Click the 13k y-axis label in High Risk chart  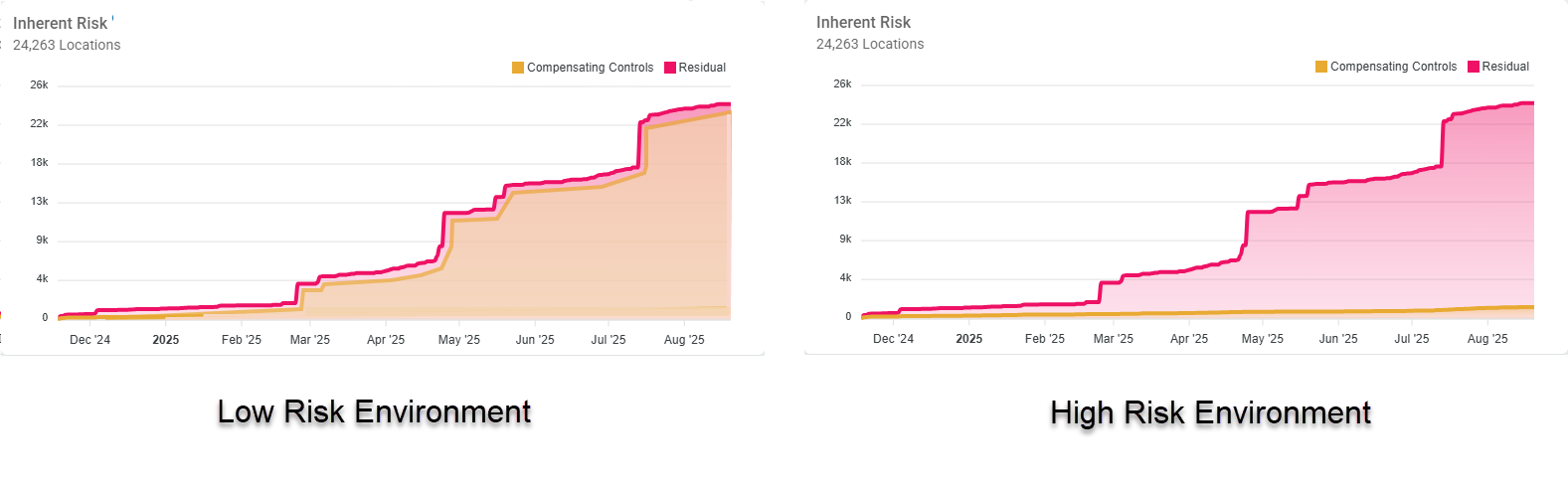(842, 201)
